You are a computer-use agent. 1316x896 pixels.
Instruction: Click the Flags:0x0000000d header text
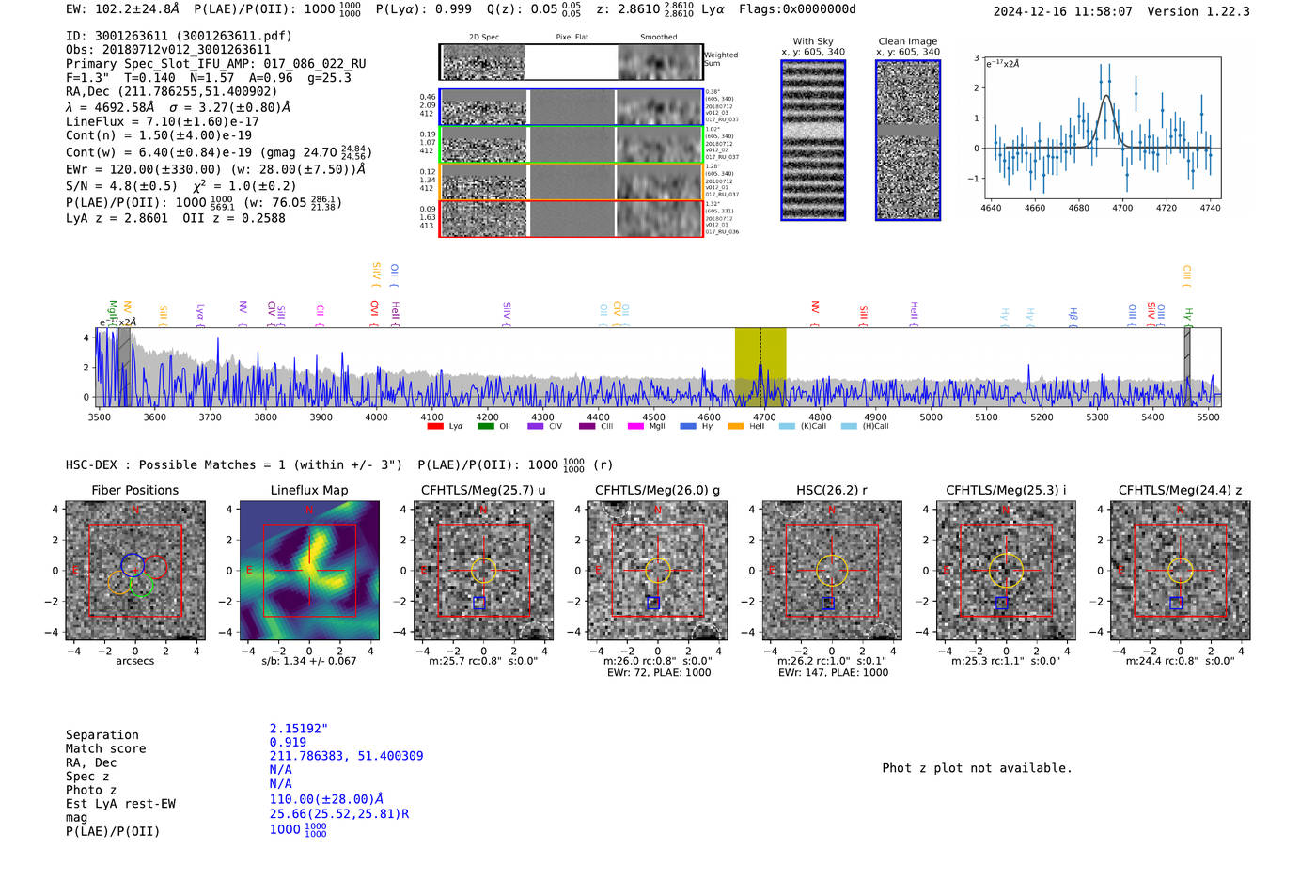(x=797, y=9)
